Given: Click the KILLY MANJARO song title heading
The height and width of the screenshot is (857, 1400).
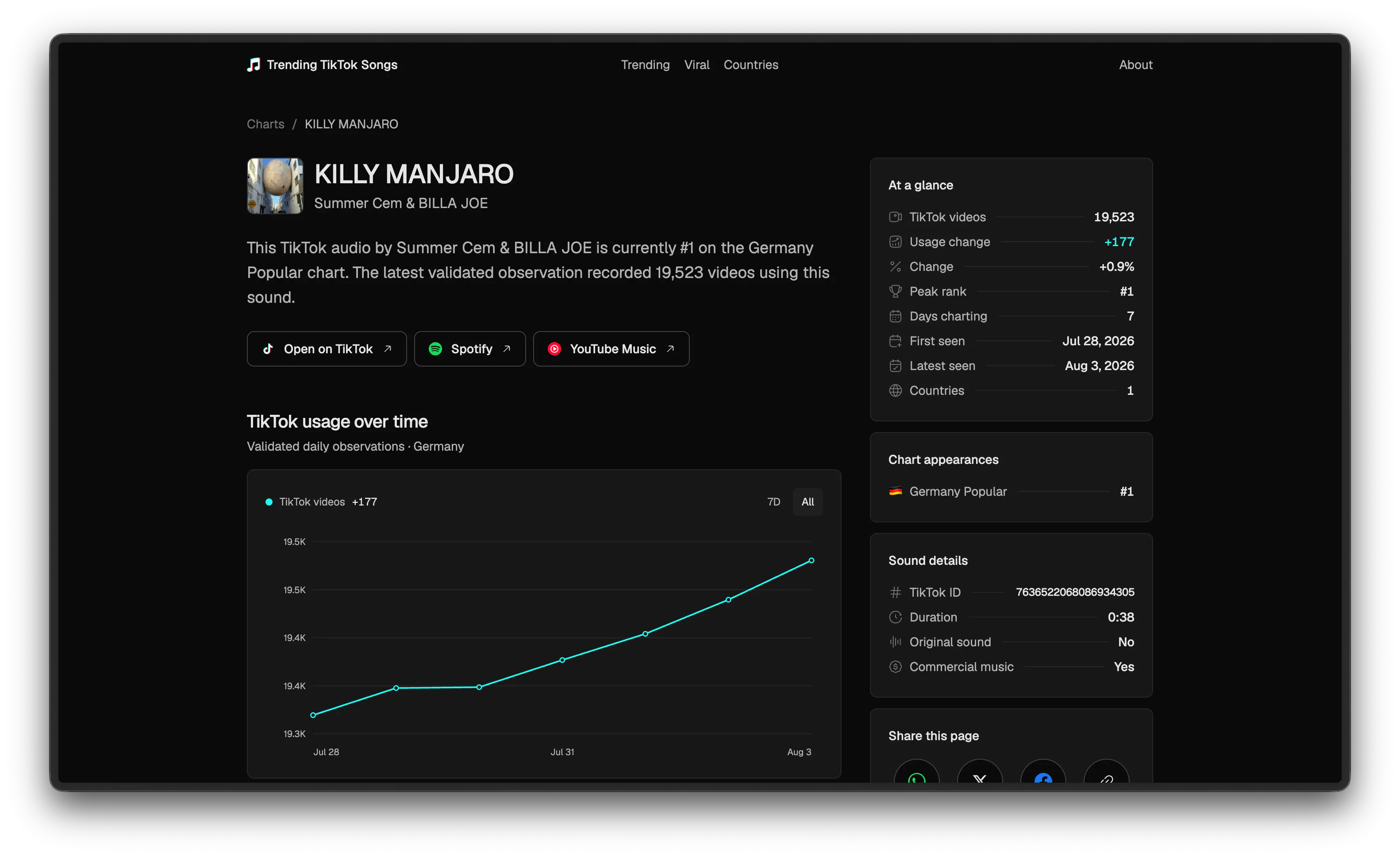Looking at the screenshot, I should tap(414, 174).
